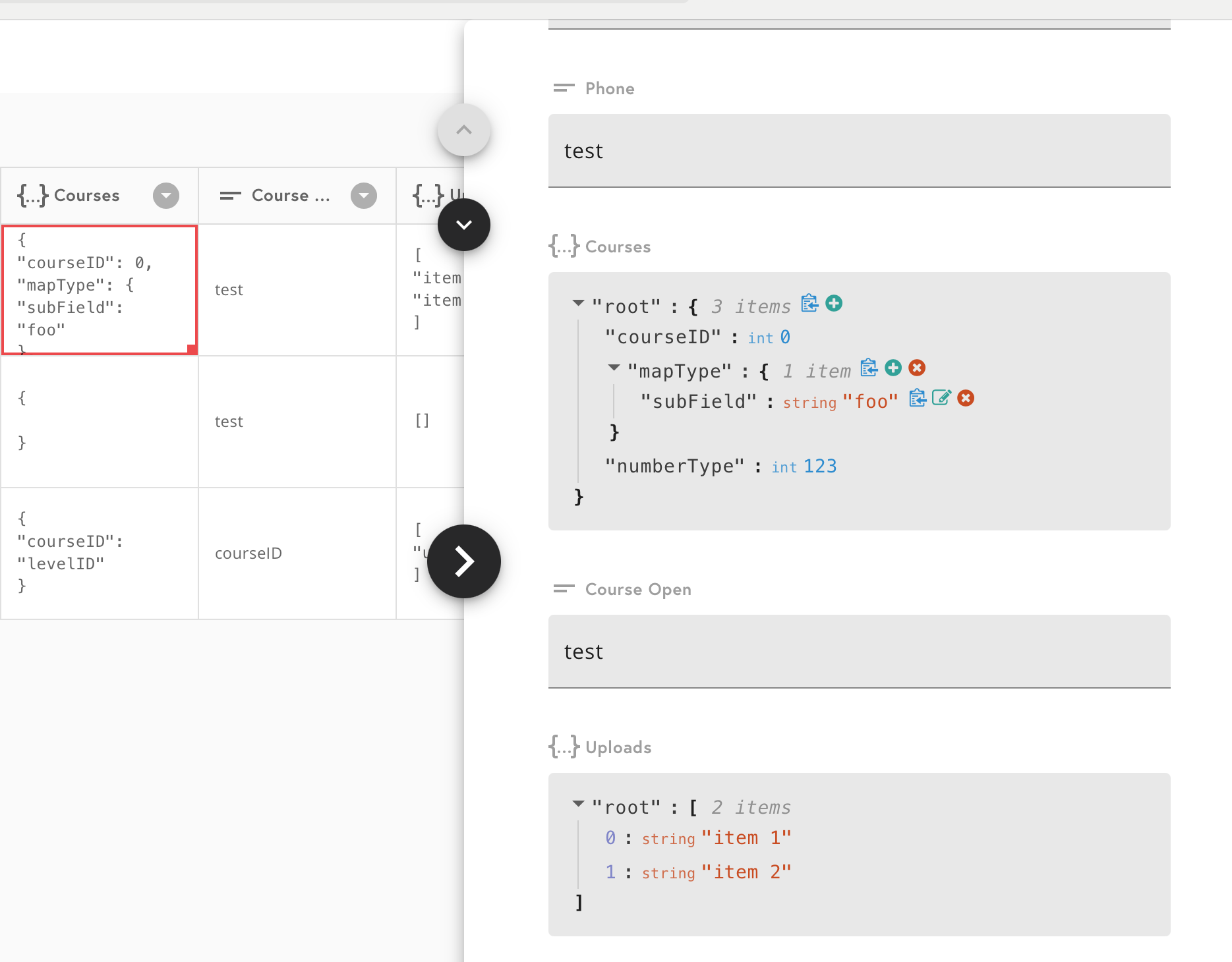Viewport: 1232px width, 962px height.
Task: Click the collapse panel up chevron
Action: pyautogui.click(x=464, y=129)
